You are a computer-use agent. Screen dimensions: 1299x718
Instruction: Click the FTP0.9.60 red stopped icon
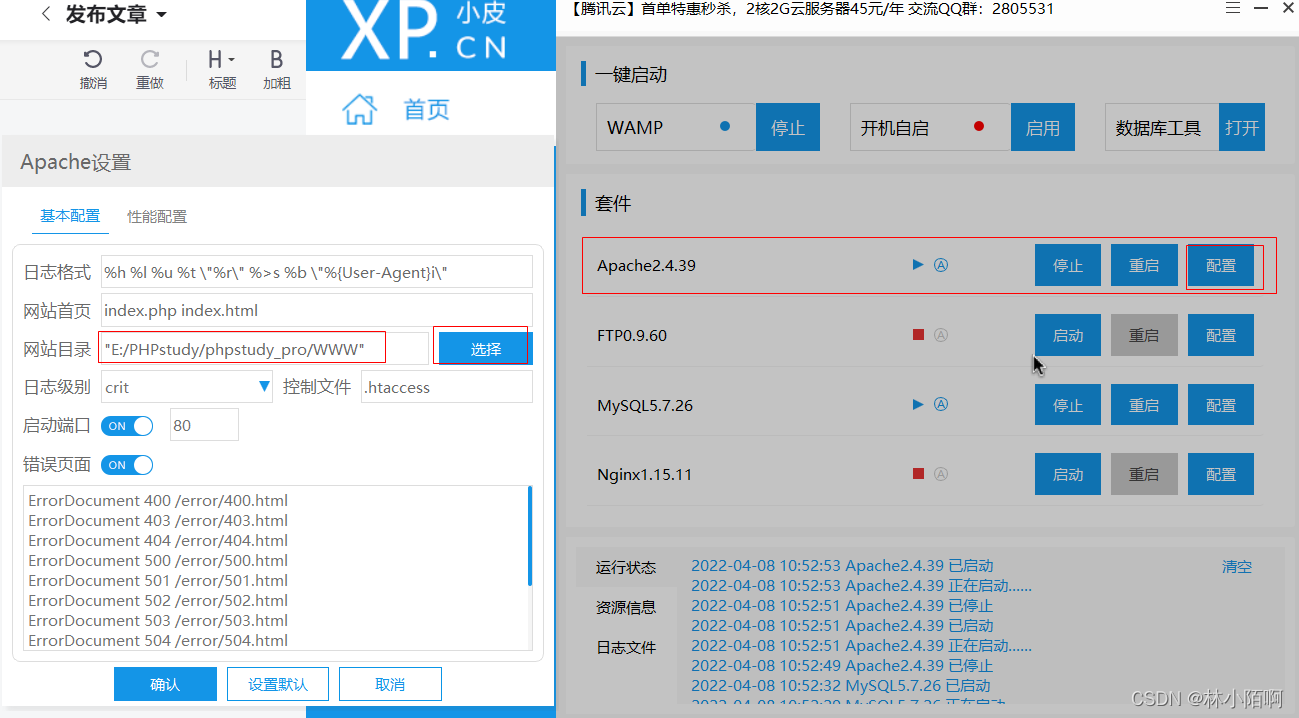click(918, 335)
